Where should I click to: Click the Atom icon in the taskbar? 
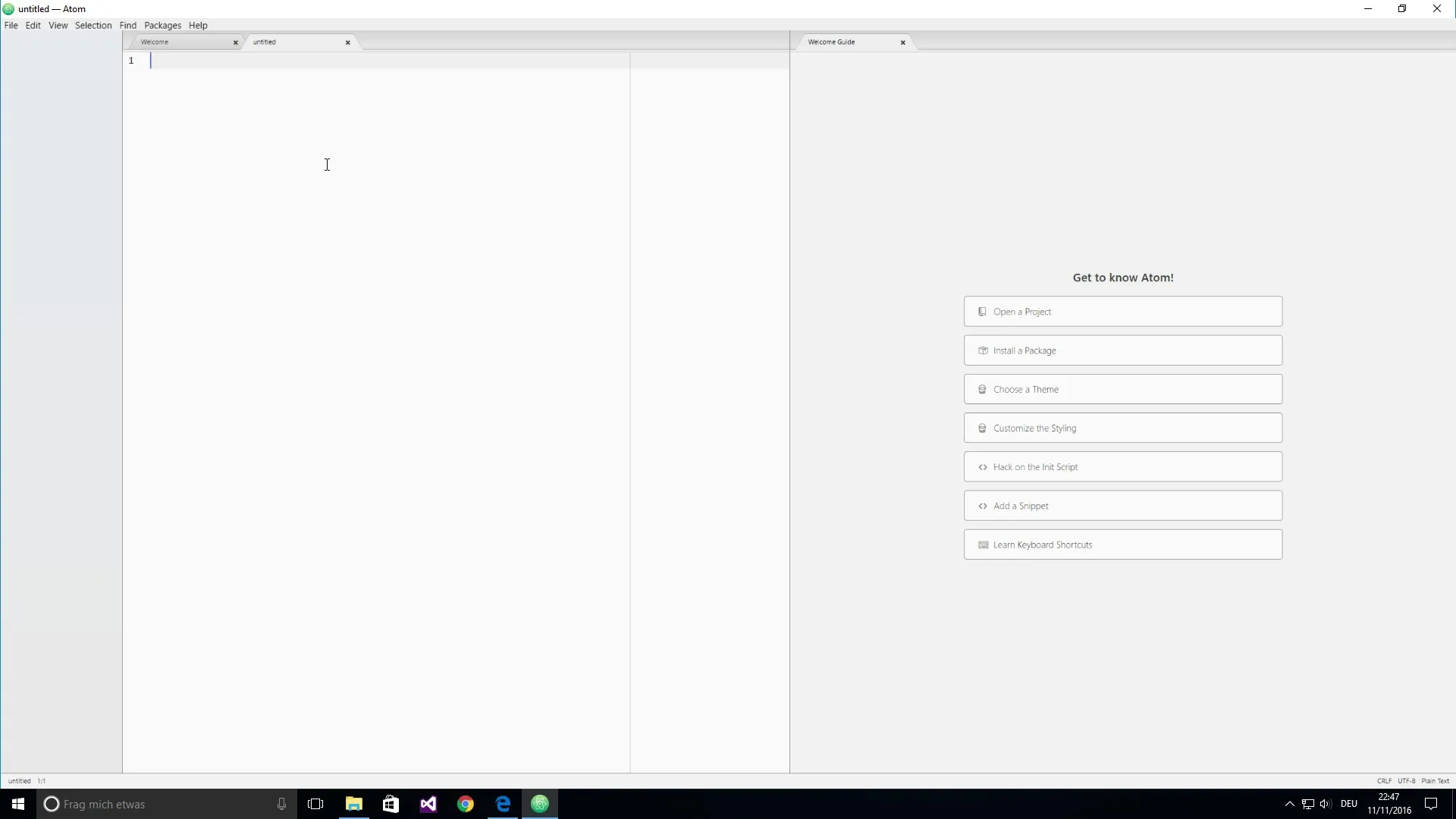click(540, 804)
